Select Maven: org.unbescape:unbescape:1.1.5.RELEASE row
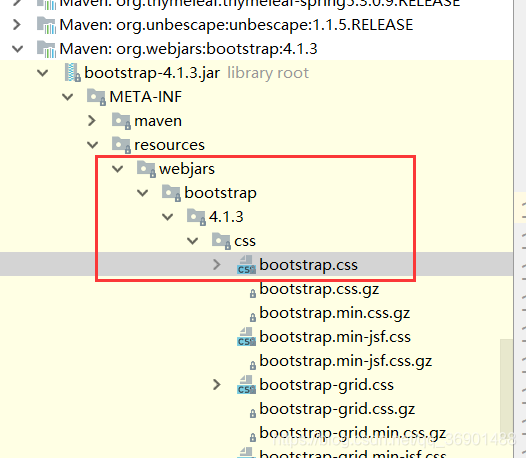Image resolution: width=526 pixels, height=458 pixels. pyautogui.click(x=256, y=25)
